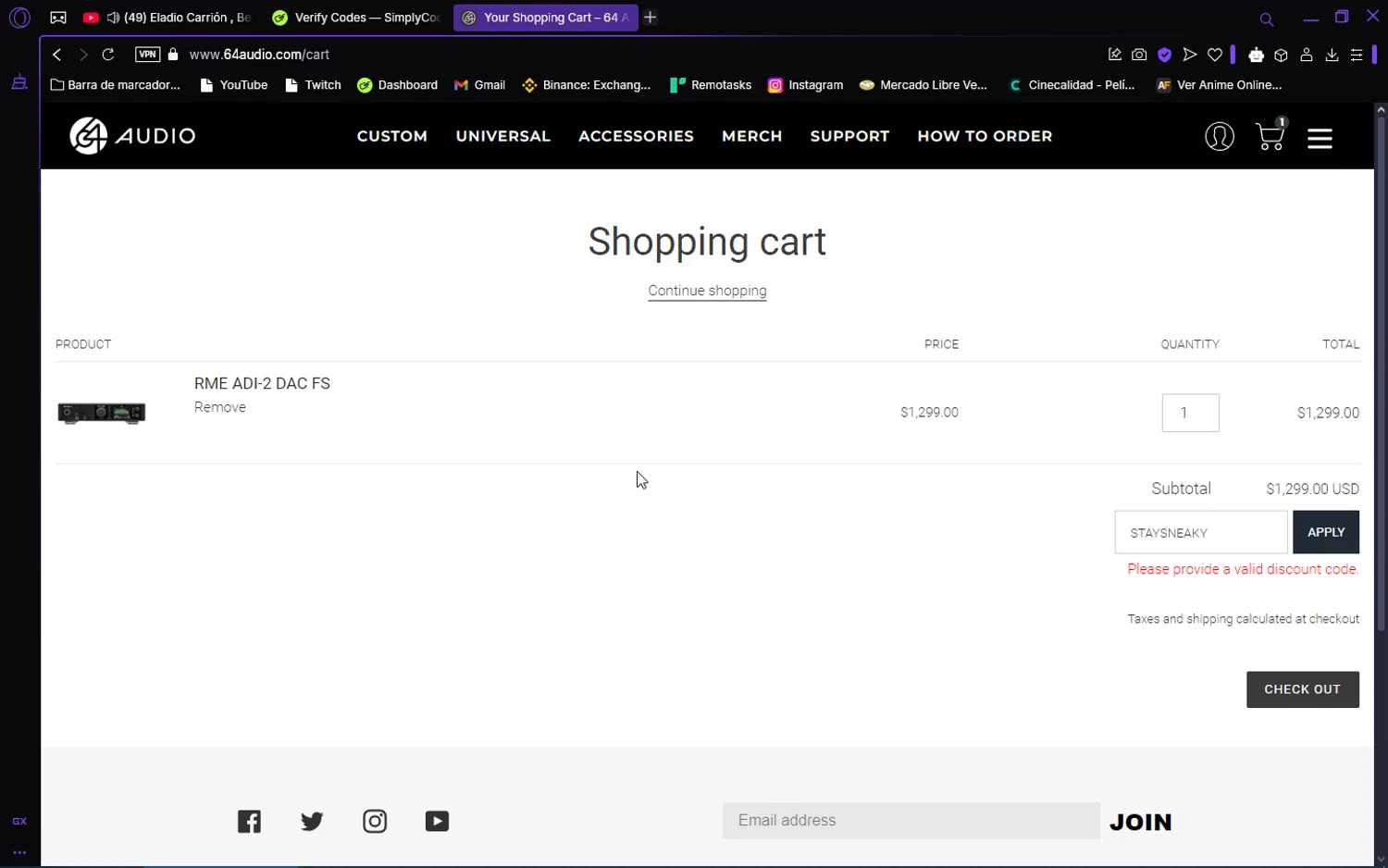Open the YouTube bookmark

pyautogui.click(x=233, y=85)
